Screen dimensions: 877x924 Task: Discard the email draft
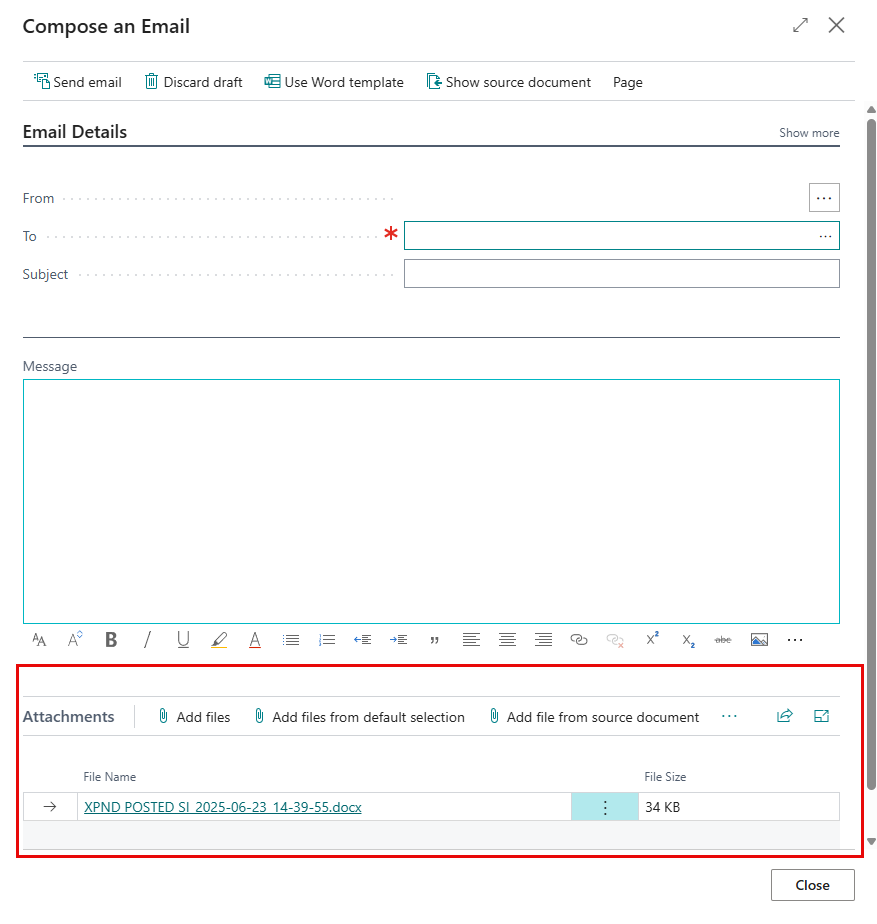pyautogui.click(x=194, y=82)
